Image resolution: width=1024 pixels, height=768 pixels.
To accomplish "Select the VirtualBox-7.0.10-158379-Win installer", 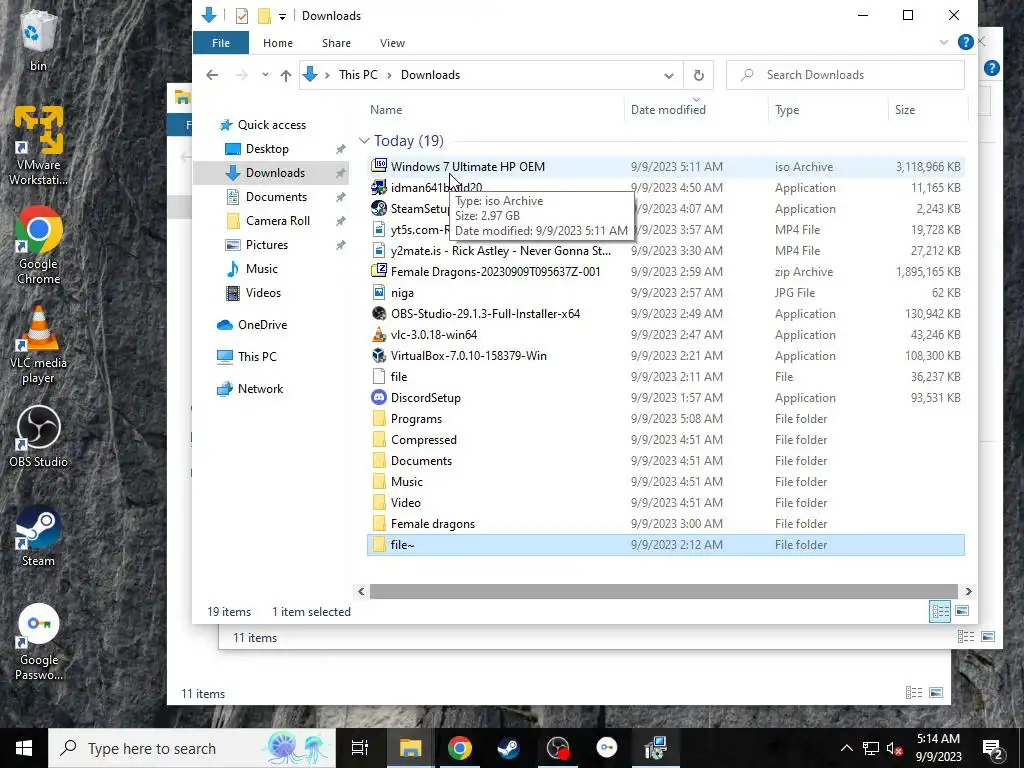I will [665, 355].
